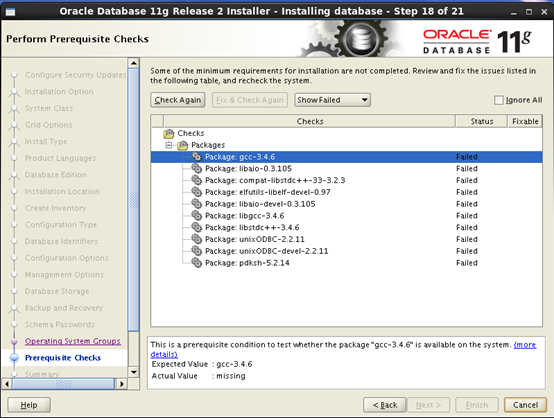The image size is (554, 418).
Task: Open the window menu icon in title bar
Action: coord(11,12)
